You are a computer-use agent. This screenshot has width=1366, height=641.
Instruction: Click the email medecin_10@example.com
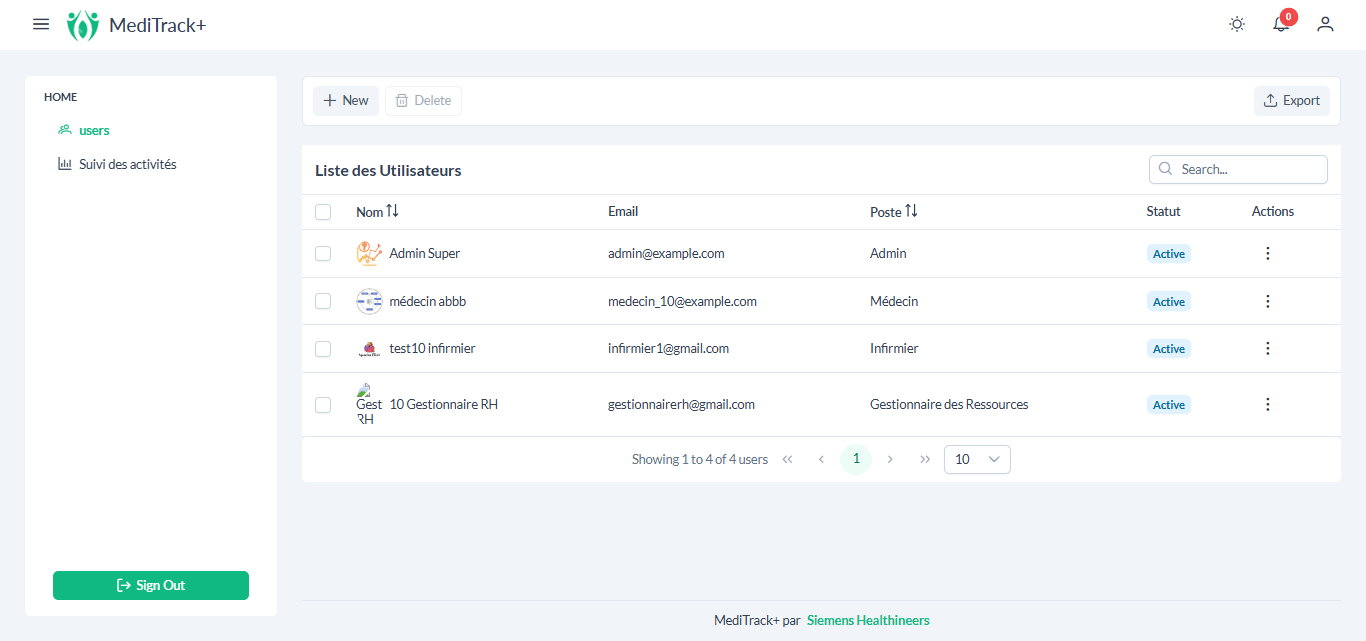(682, 301)
